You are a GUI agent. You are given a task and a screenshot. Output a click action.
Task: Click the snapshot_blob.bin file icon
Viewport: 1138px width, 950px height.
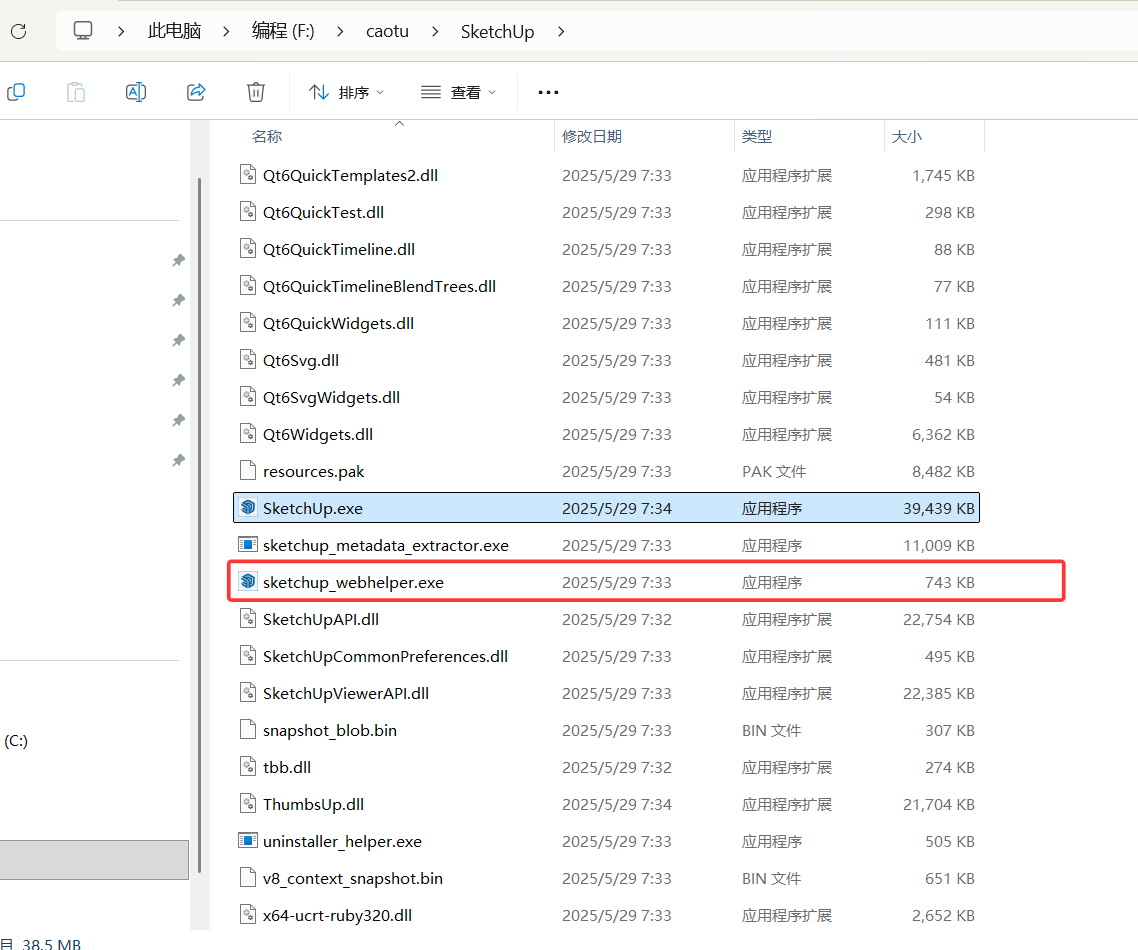coord(248,729)
